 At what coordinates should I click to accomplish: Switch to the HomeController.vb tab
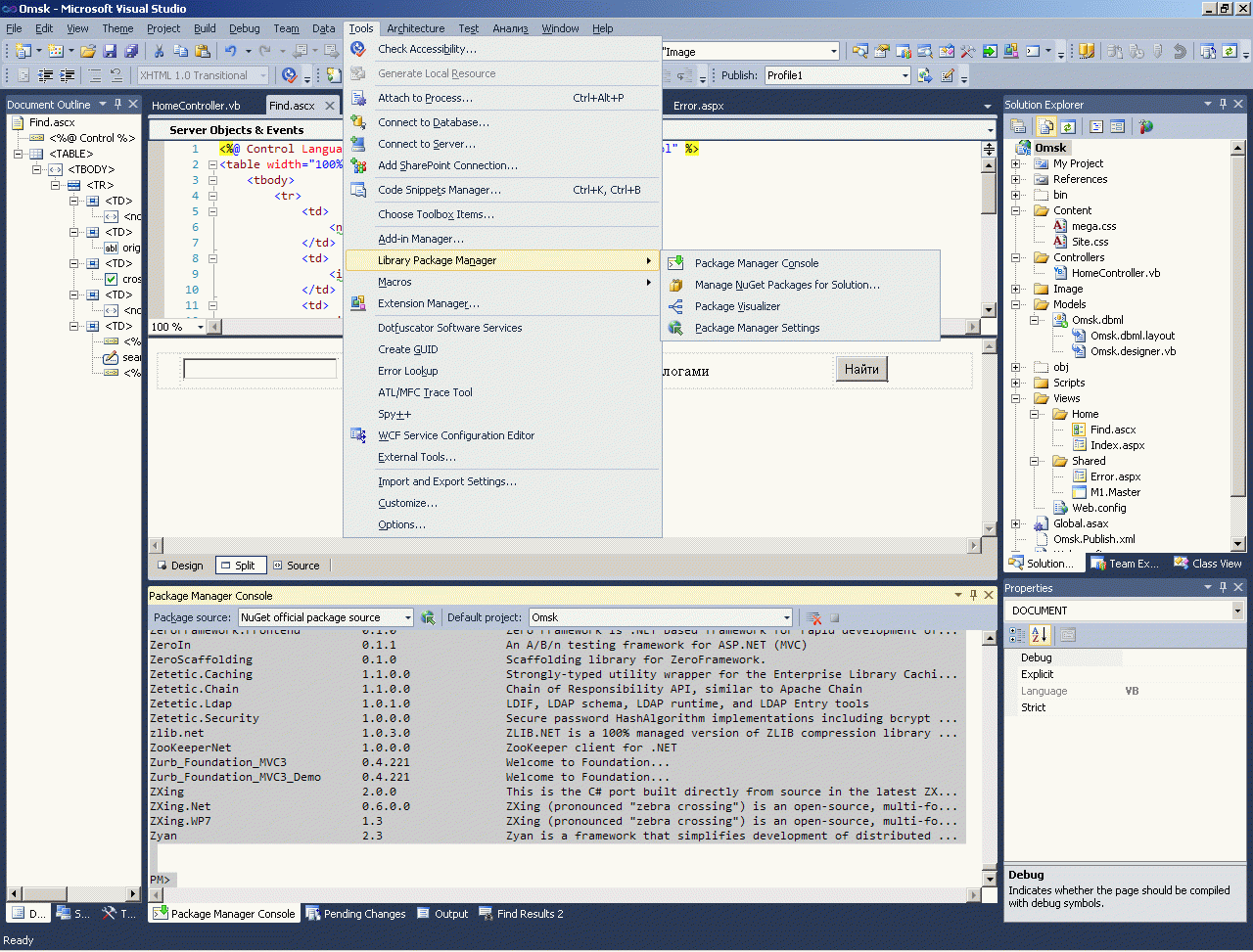coord(196,106)
